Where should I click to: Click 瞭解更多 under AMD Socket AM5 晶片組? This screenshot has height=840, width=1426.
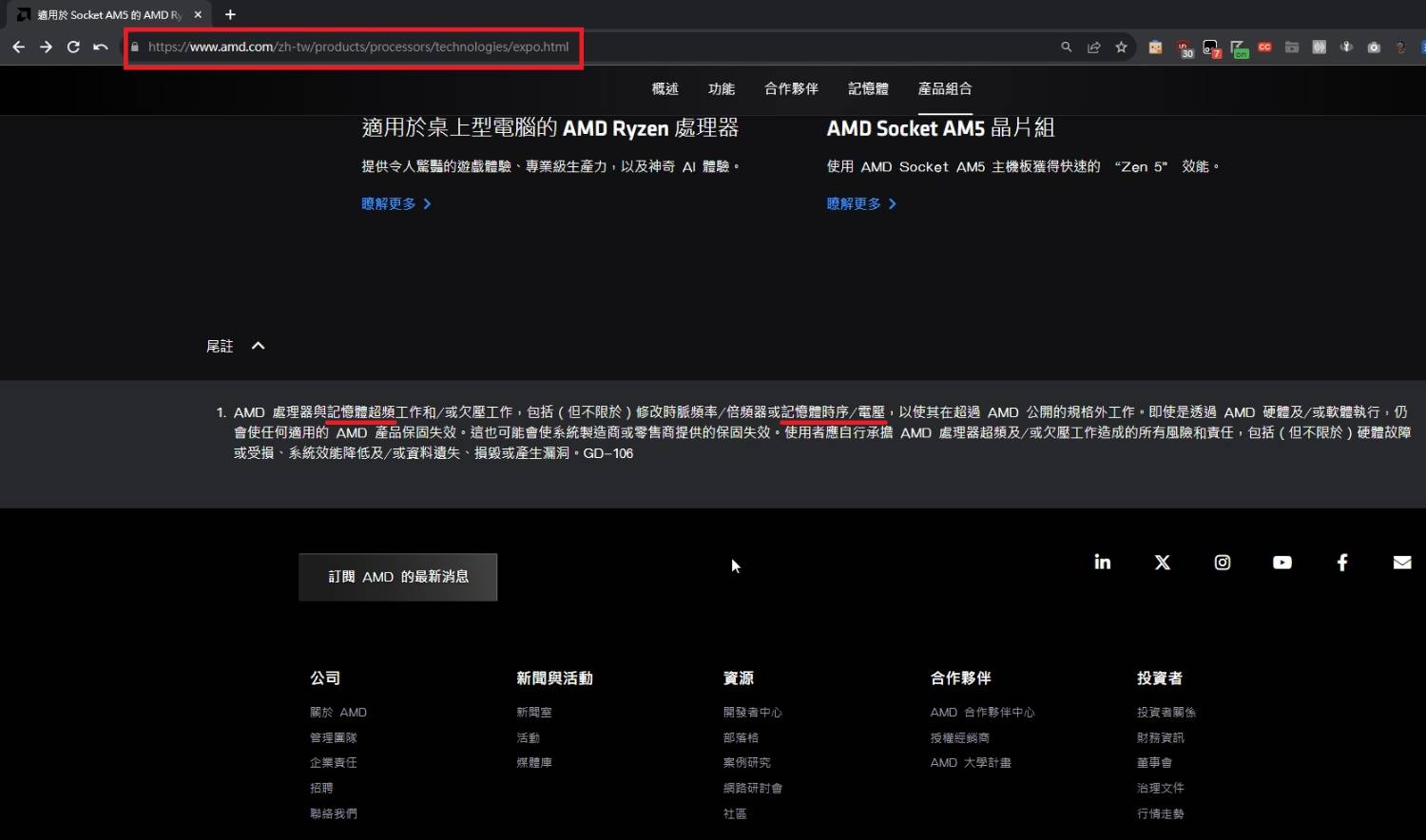click(x=861, y=203)
